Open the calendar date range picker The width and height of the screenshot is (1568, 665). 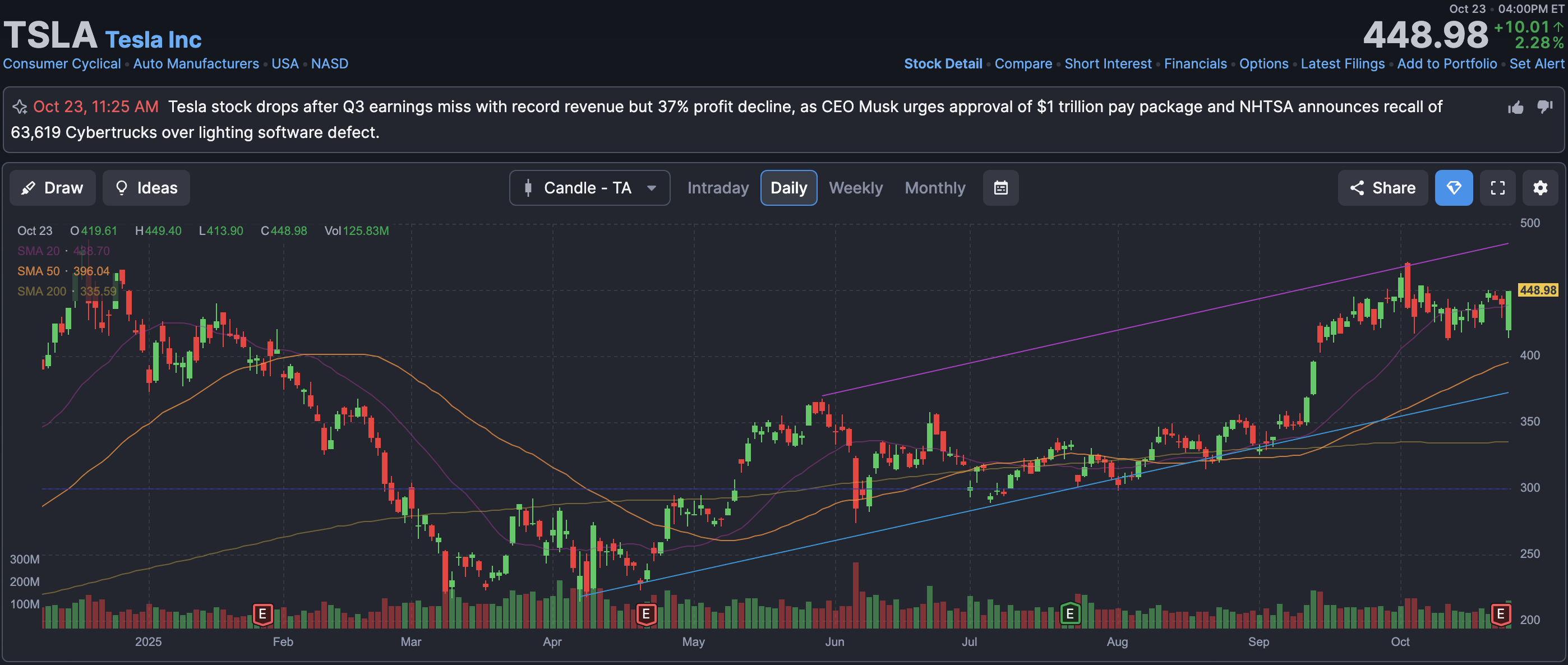pyautogui.click(x=1000, y=188)
